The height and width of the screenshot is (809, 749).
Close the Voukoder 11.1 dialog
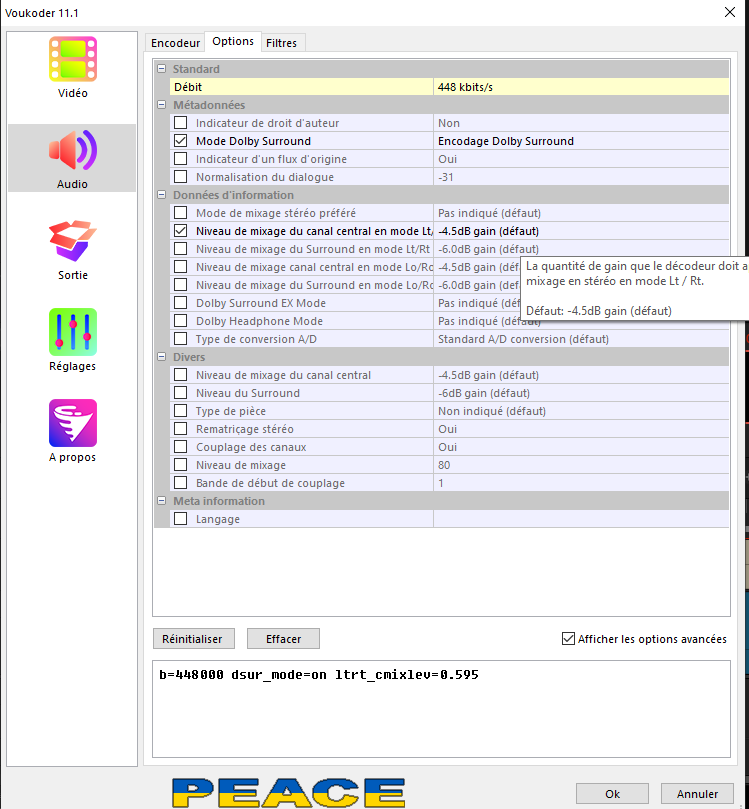729,12
